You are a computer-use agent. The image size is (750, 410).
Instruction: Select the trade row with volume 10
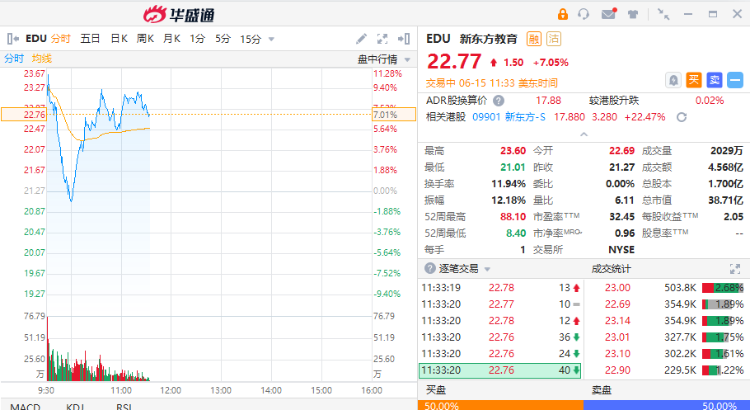500,304
